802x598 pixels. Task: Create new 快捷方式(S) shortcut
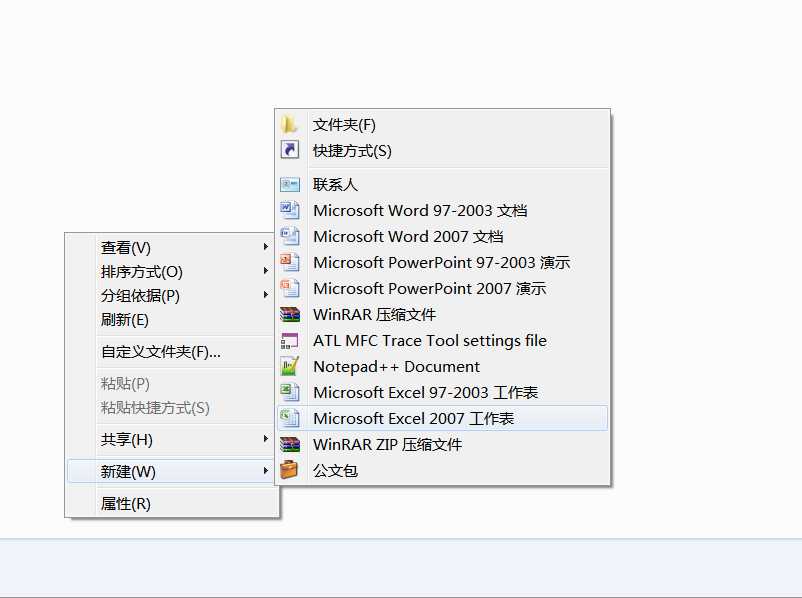pyautogui.click(x=442, y=150)
